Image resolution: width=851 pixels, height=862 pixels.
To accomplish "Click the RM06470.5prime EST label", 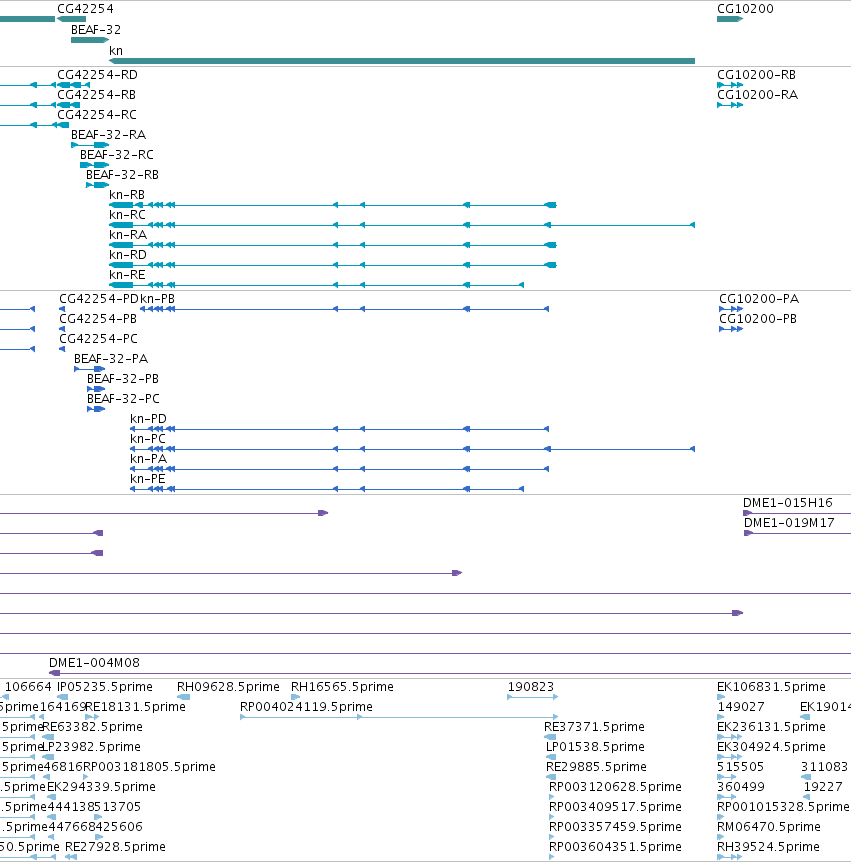I will (769, 826).
